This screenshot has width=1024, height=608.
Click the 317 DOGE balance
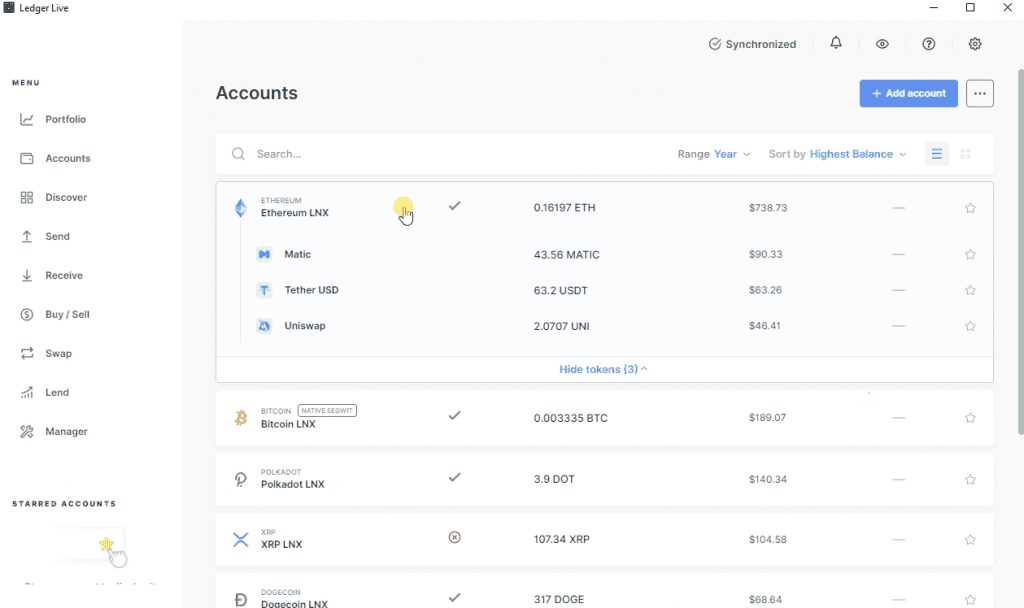tap(558, 600)
